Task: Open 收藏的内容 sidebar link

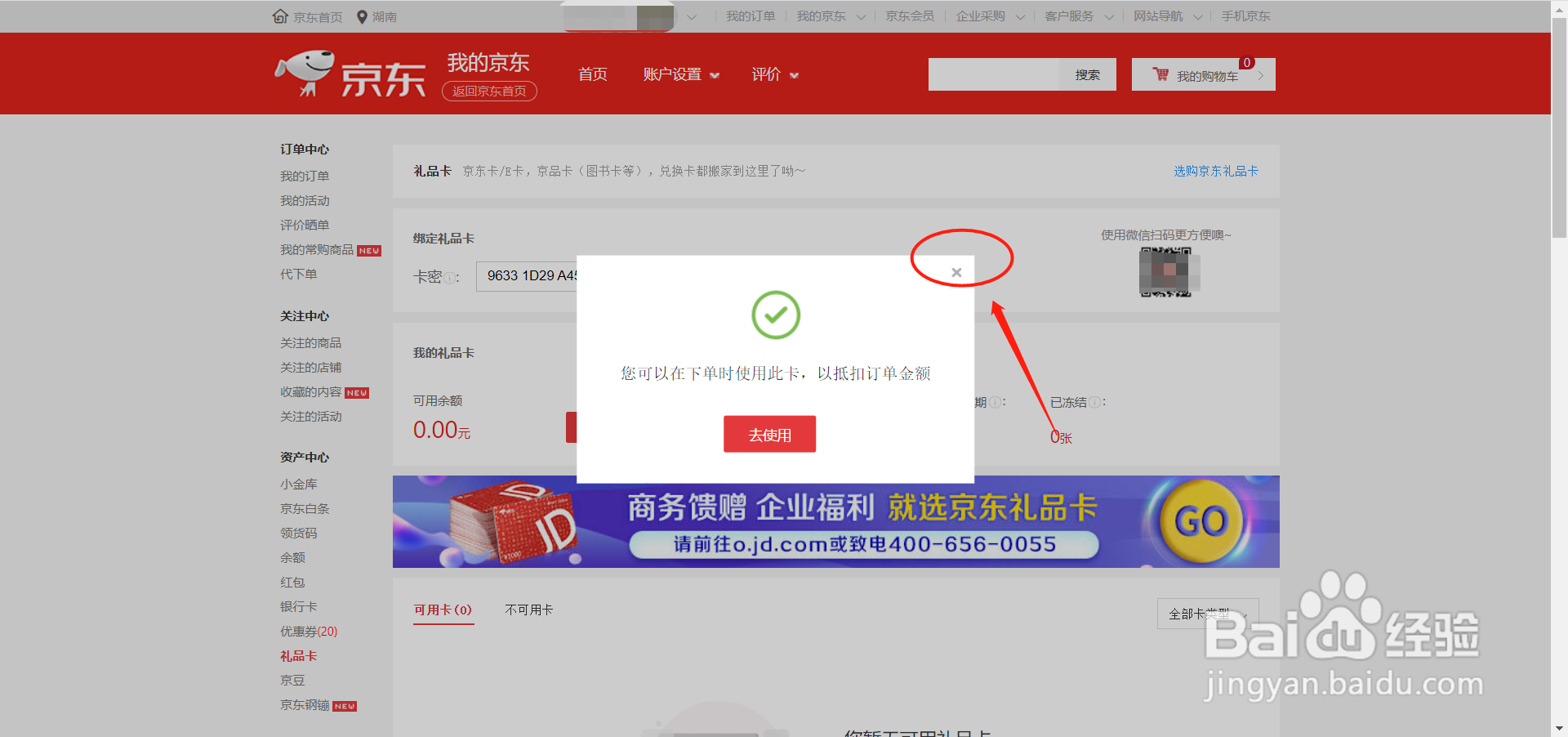Action: pos(311,392)
